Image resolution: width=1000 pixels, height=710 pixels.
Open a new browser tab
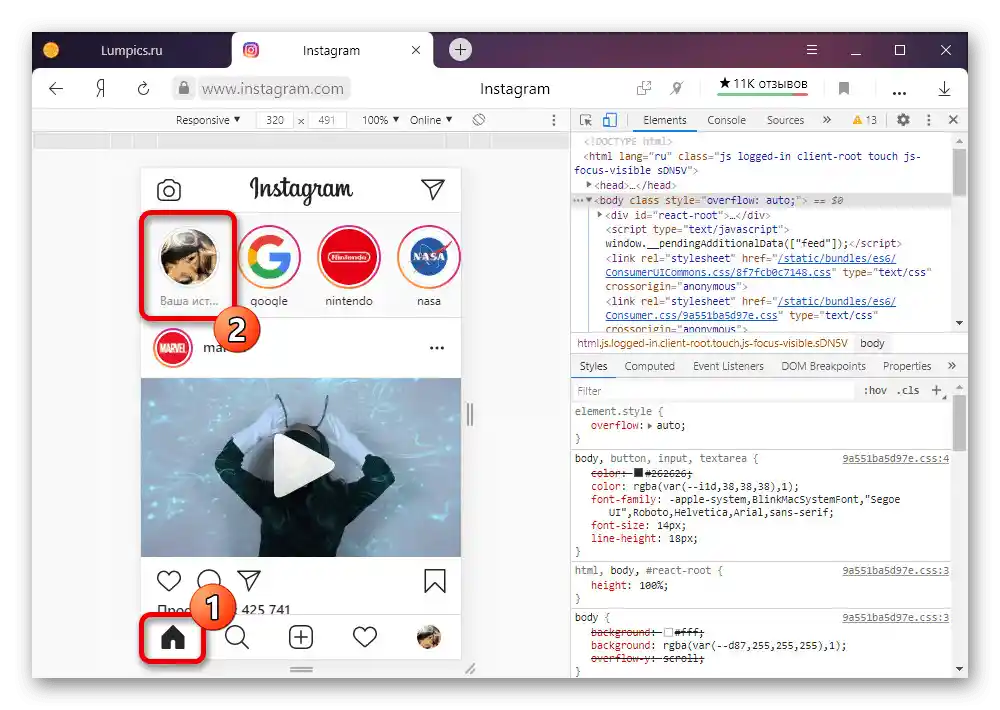(x=460, y=50)
